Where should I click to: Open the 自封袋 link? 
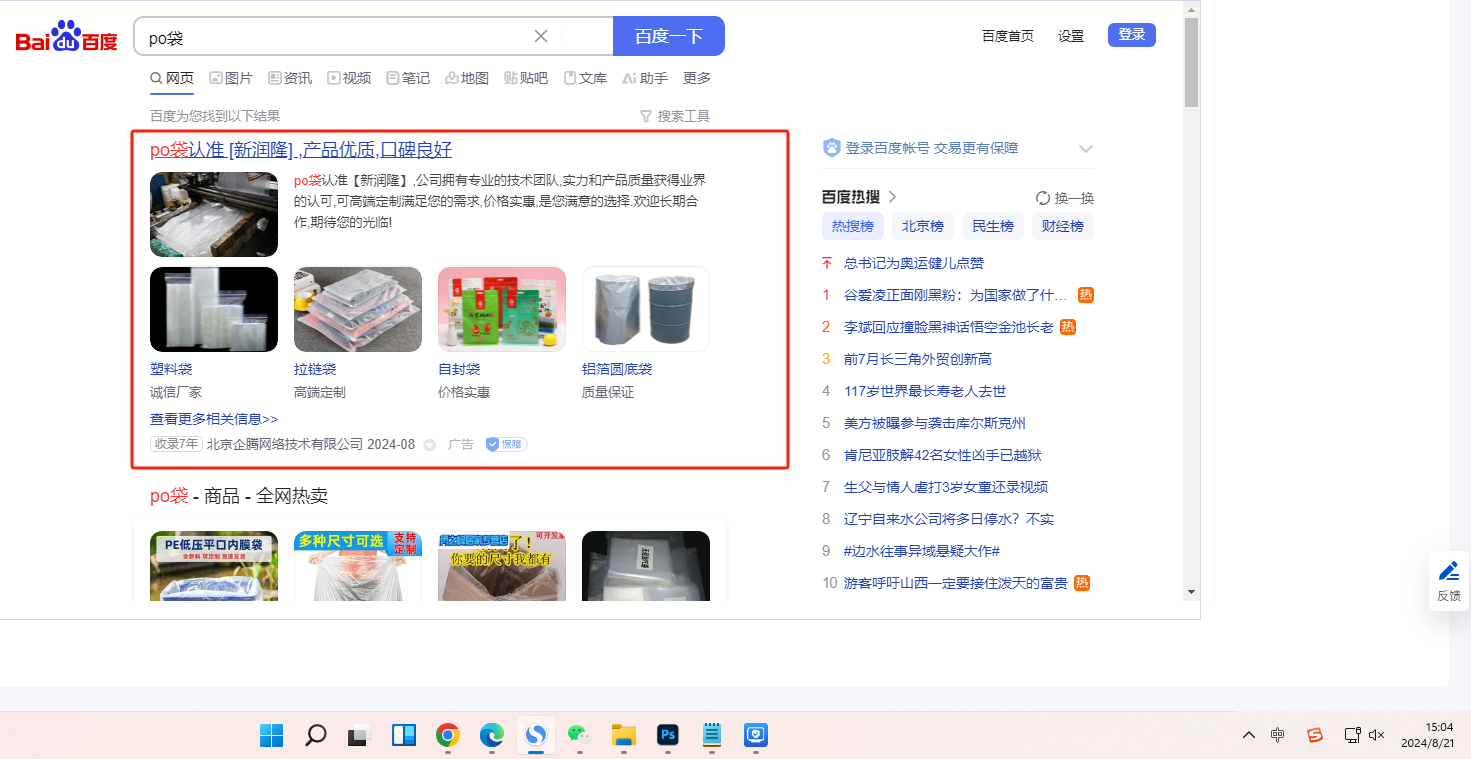(x=459, y=369)
